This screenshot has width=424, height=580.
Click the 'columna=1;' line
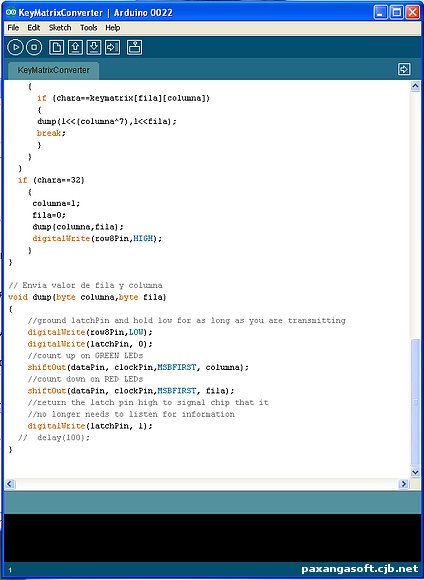click(x=56, y=203)
